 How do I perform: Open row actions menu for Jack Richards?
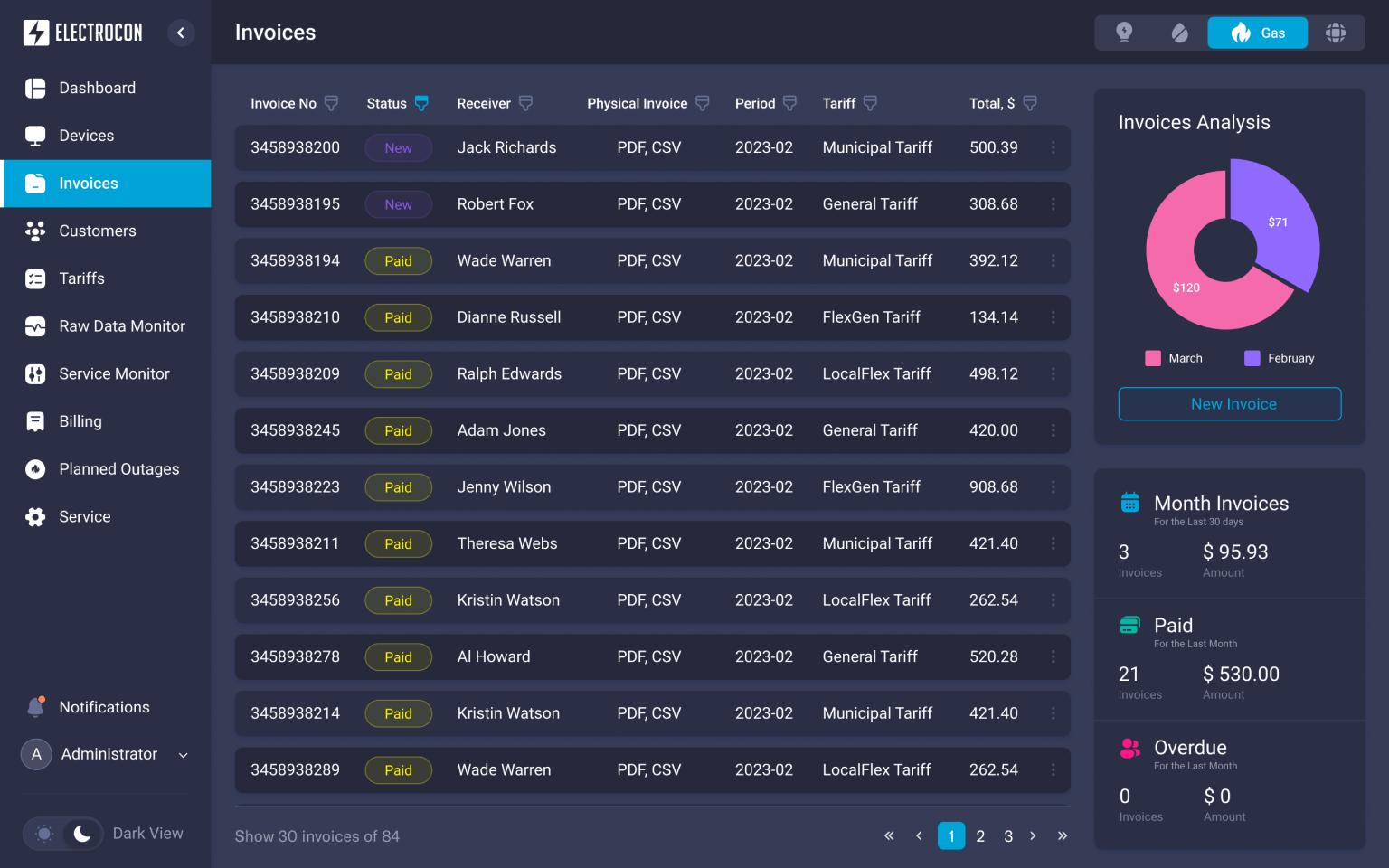tap(1053, 147)
